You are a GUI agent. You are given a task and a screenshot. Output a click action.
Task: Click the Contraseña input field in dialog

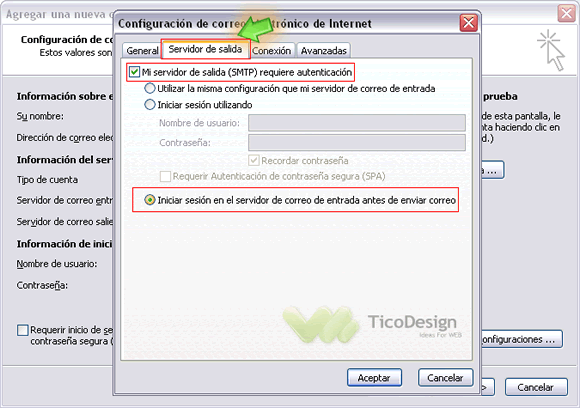click(x=357, y=142)
